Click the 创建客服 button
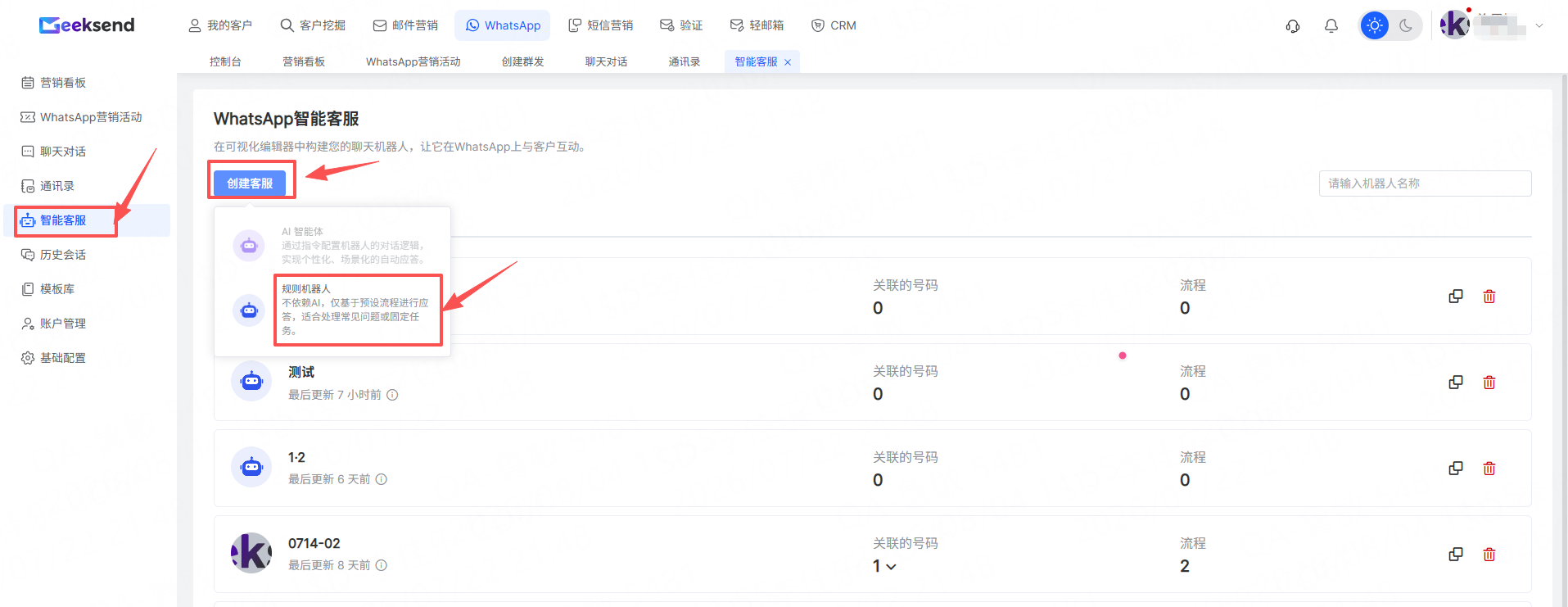Screen dimensions: 1568x607 pos(250,183)
